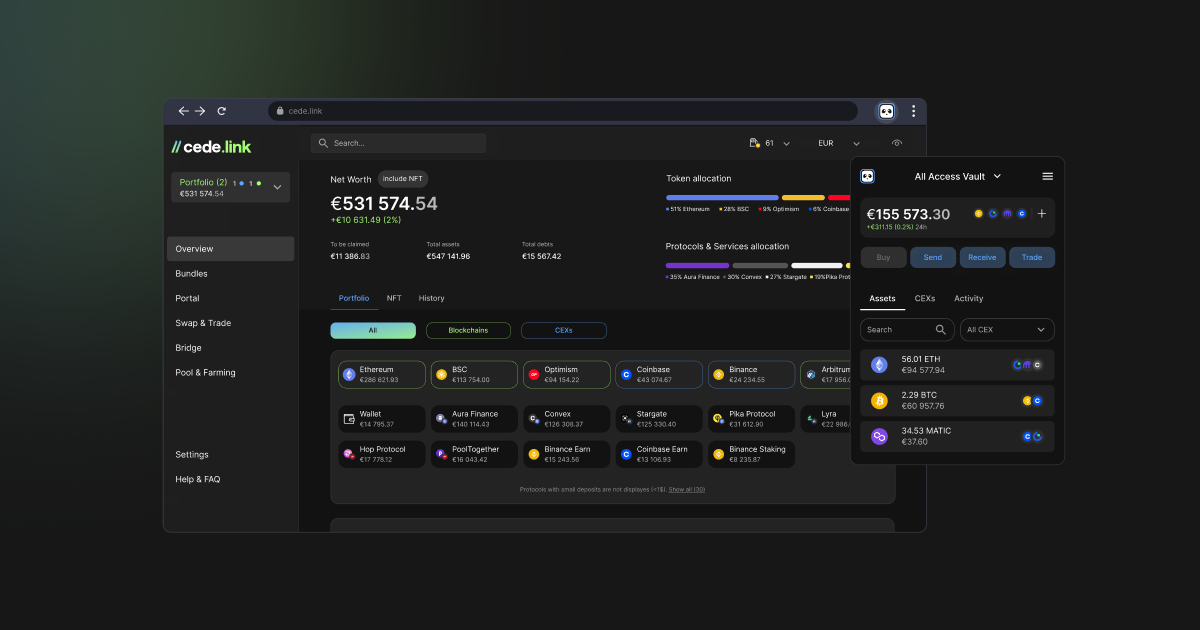Click the main Search field
Screen dimensions: 1200x630
[x=398, y=143]
